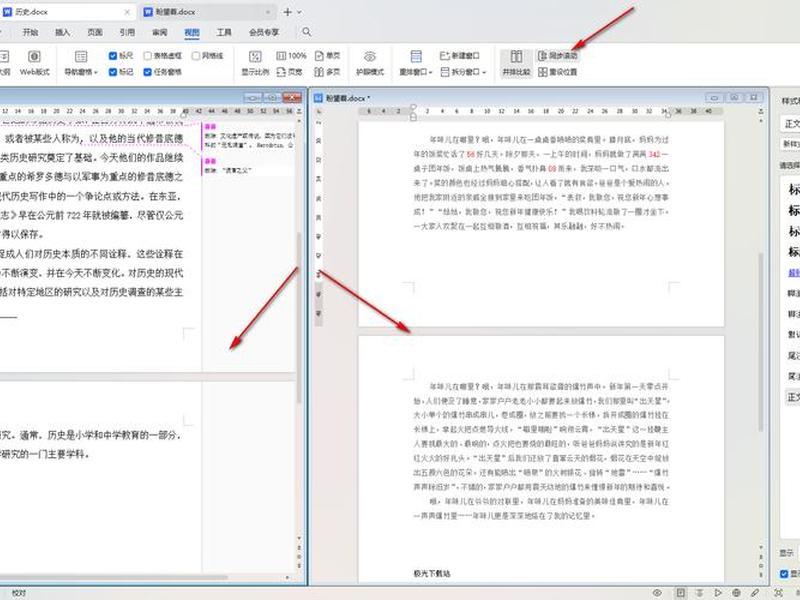Click the 极光下载站 text in right document
Image resolution: width=800 pixels, height=600 pixels.
[432, 573]
